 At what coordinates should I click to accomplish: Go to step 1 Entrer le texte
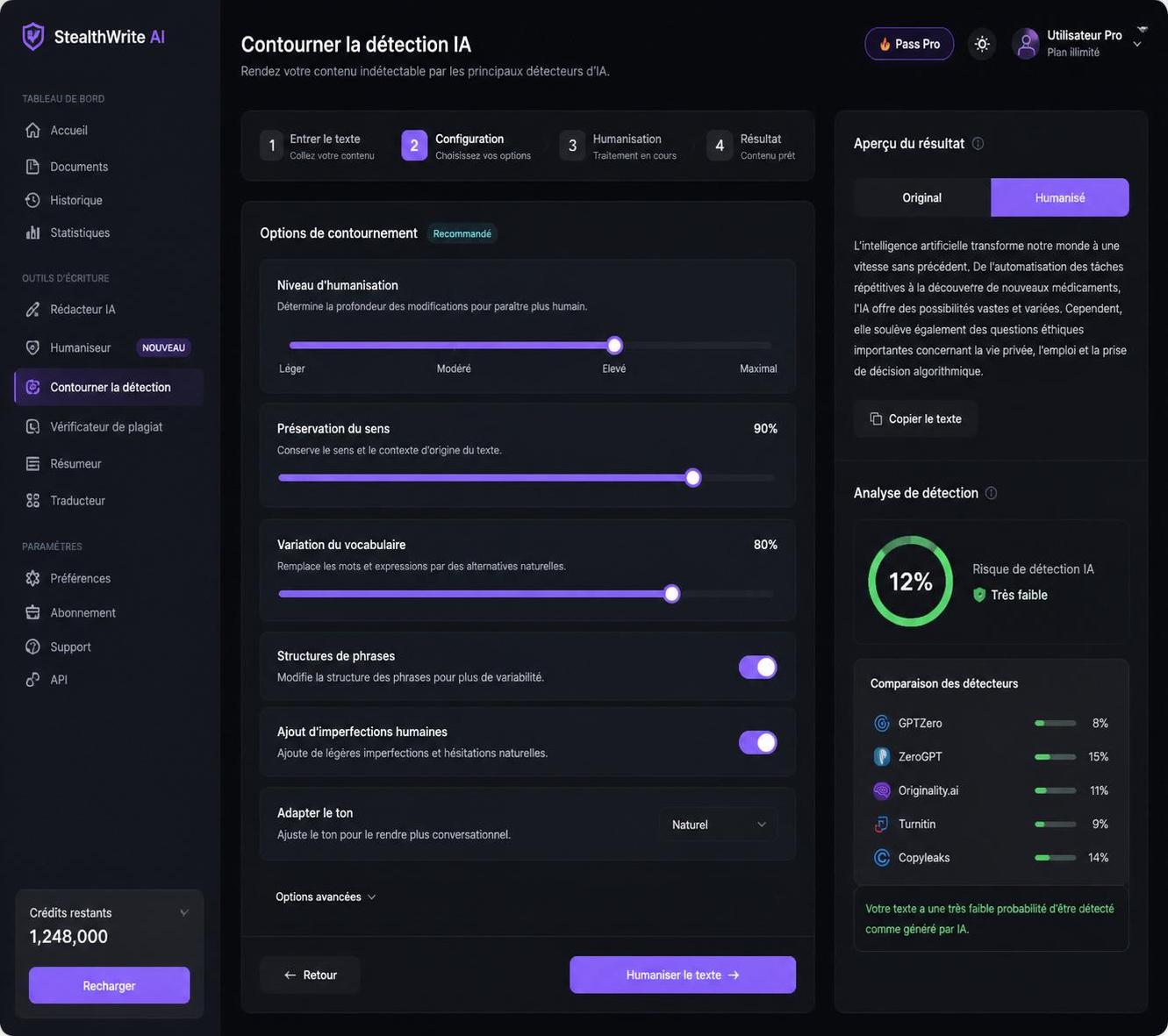318,146
